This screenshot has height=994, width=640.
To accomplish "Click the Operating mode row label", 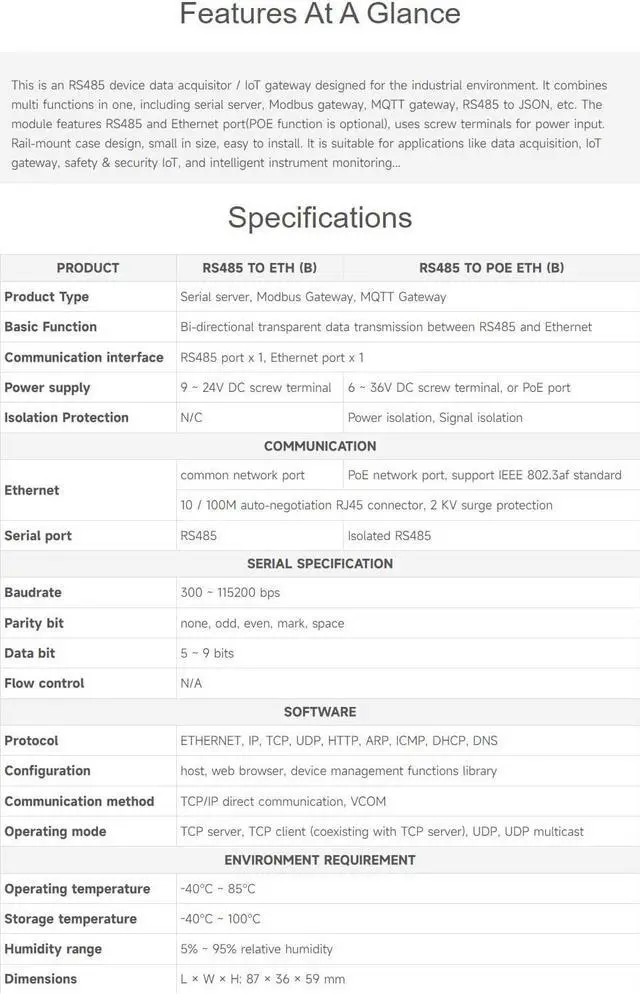I will coord(55,832).
